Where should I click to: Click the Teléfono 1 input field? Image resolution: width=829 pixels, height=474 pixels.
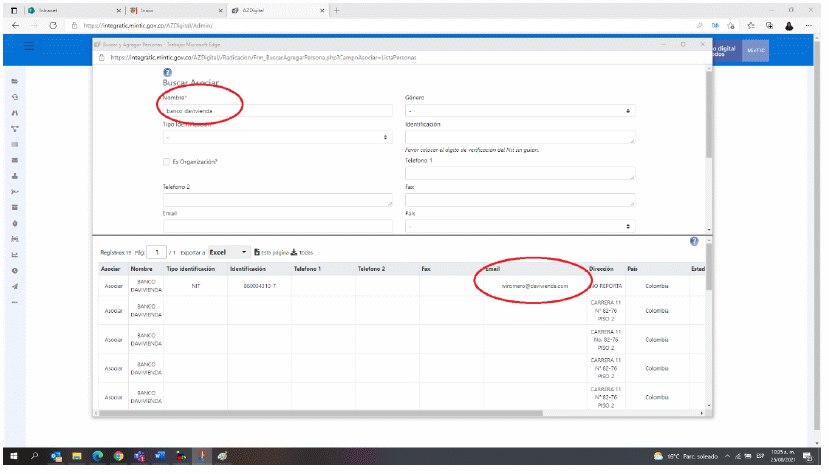click(520, 173)
